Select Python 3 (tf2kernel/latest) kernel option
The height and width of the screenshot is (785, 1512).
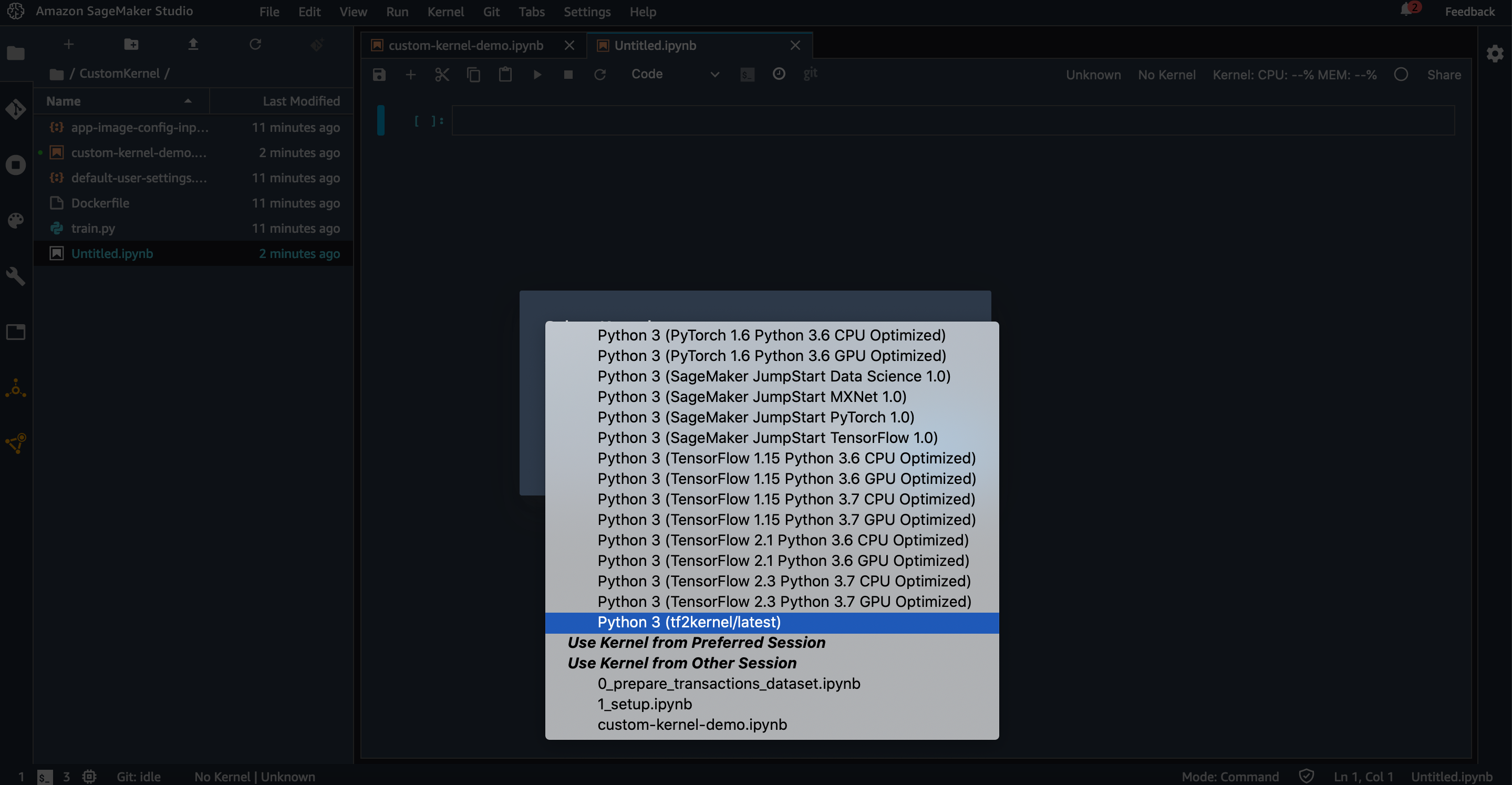click(772, 622)
